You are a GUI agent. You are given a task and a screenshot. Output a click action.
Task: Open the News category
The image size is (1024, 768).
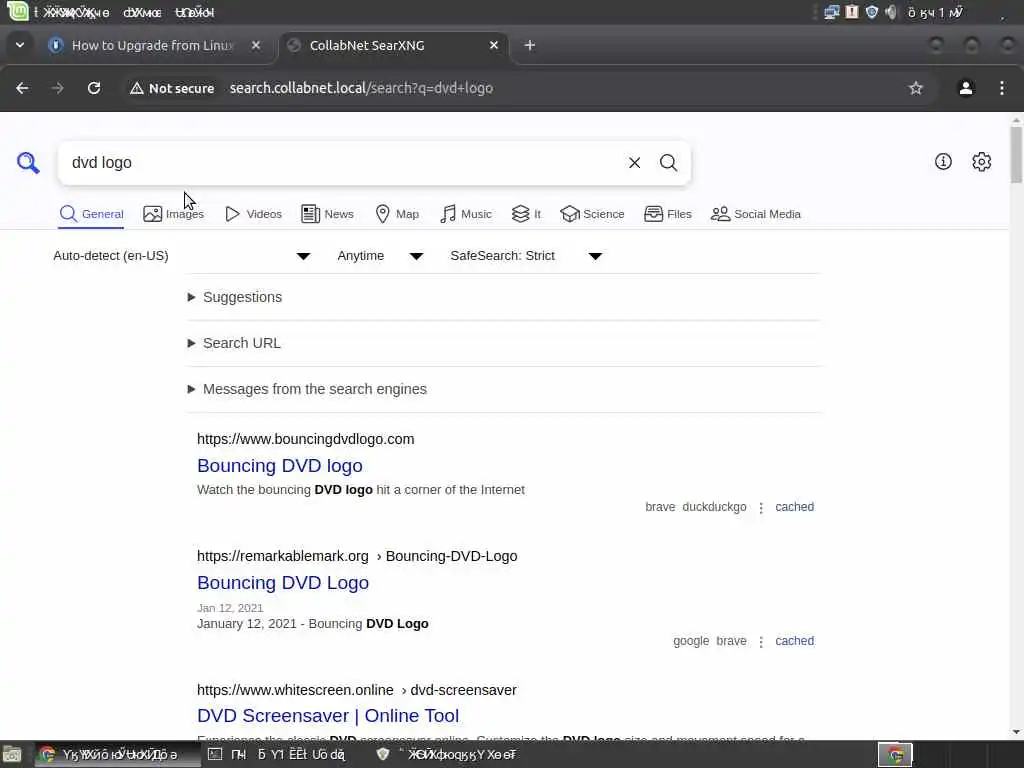(x=327, y=214)
